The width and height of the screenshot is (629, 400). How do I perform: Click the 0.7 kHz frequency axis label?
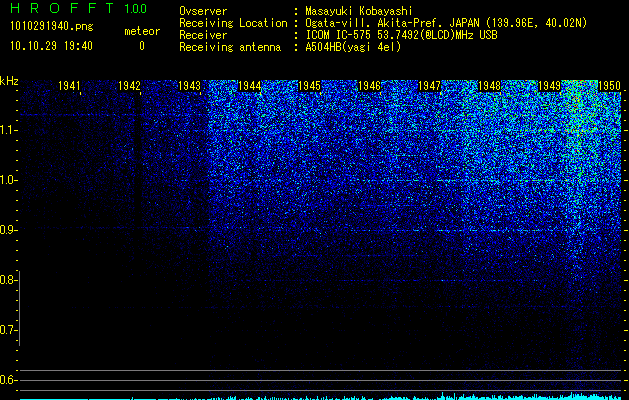(x=7, y=330)
